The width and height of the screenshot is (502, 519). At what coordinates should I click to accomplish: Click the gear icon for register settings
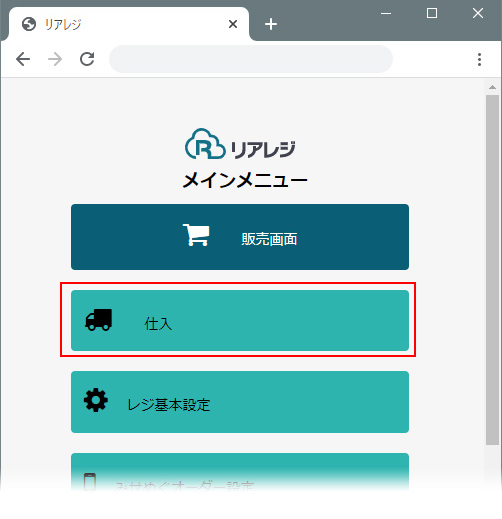point(96,400)
